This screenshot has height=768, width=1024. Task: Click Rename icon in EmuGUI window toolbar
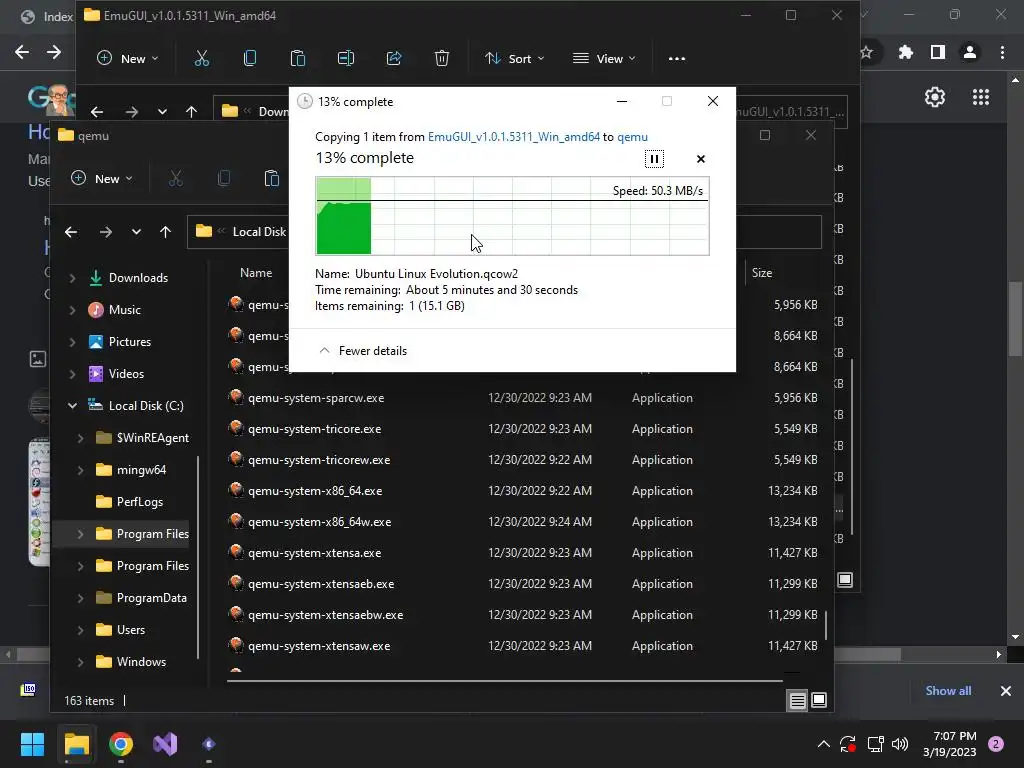coord(345,59)
